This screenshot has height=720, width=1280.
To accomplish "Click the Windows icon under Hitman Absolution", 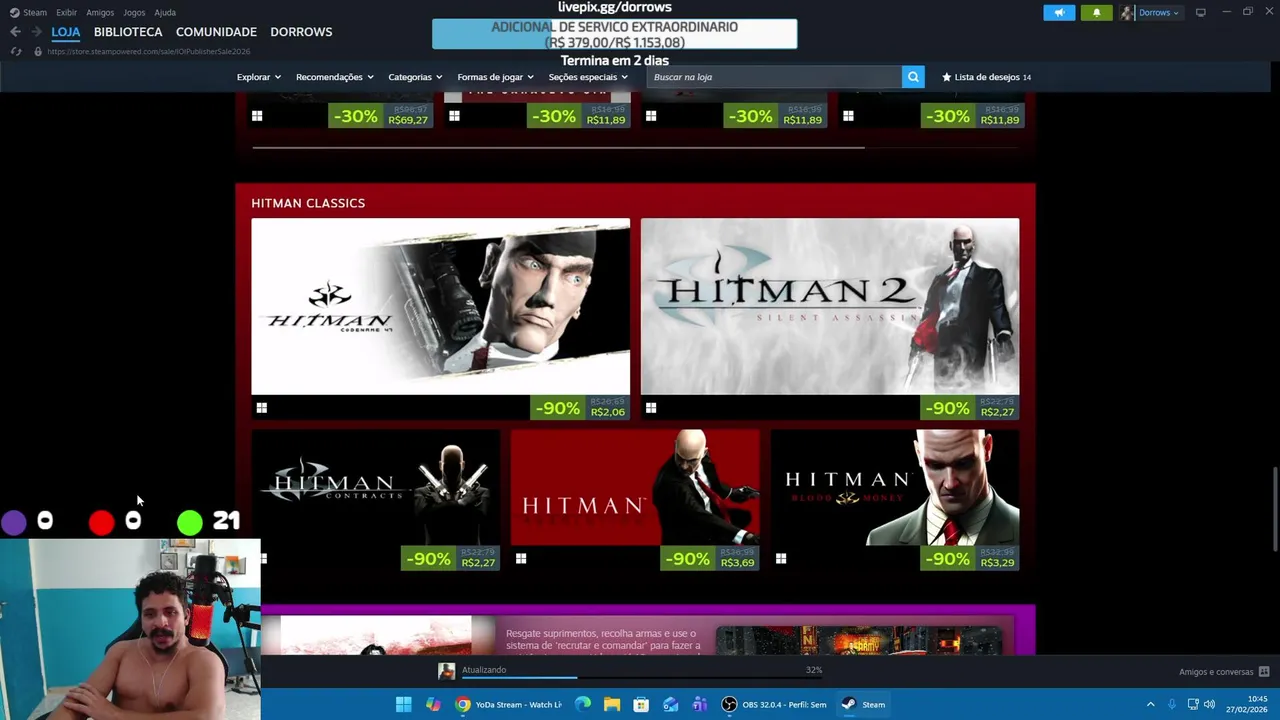I will click(521, 559).
